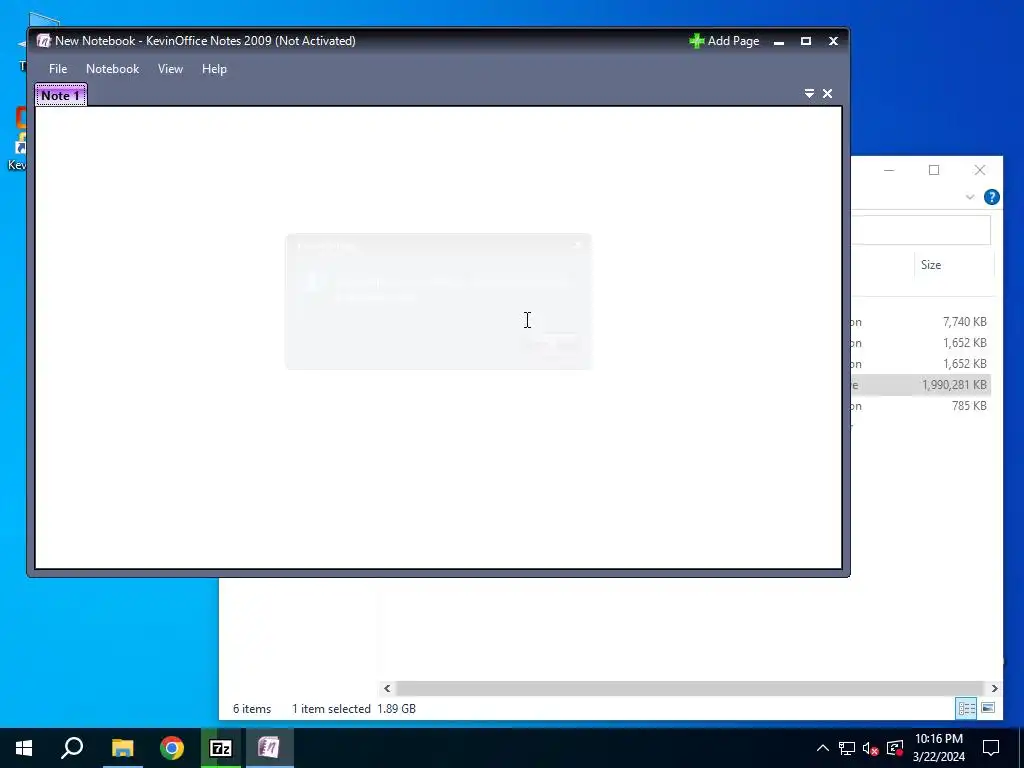This screenshot has width=1024, height=768.
Task: Launch Google Chrome from taskbar
Action: pyautogui.click(x=172, y=748)
